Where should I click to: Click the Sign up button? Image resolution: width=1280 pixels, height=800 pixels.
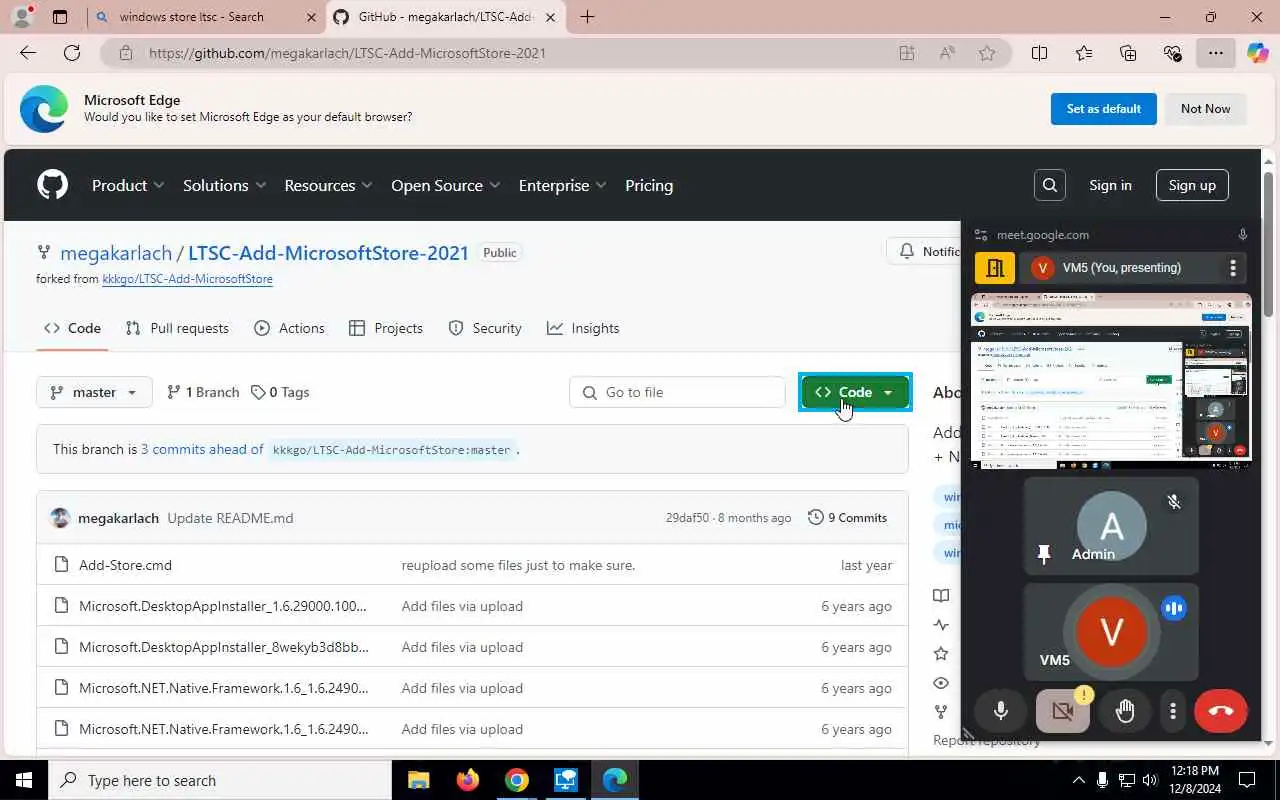click(x=1192, y=185)
